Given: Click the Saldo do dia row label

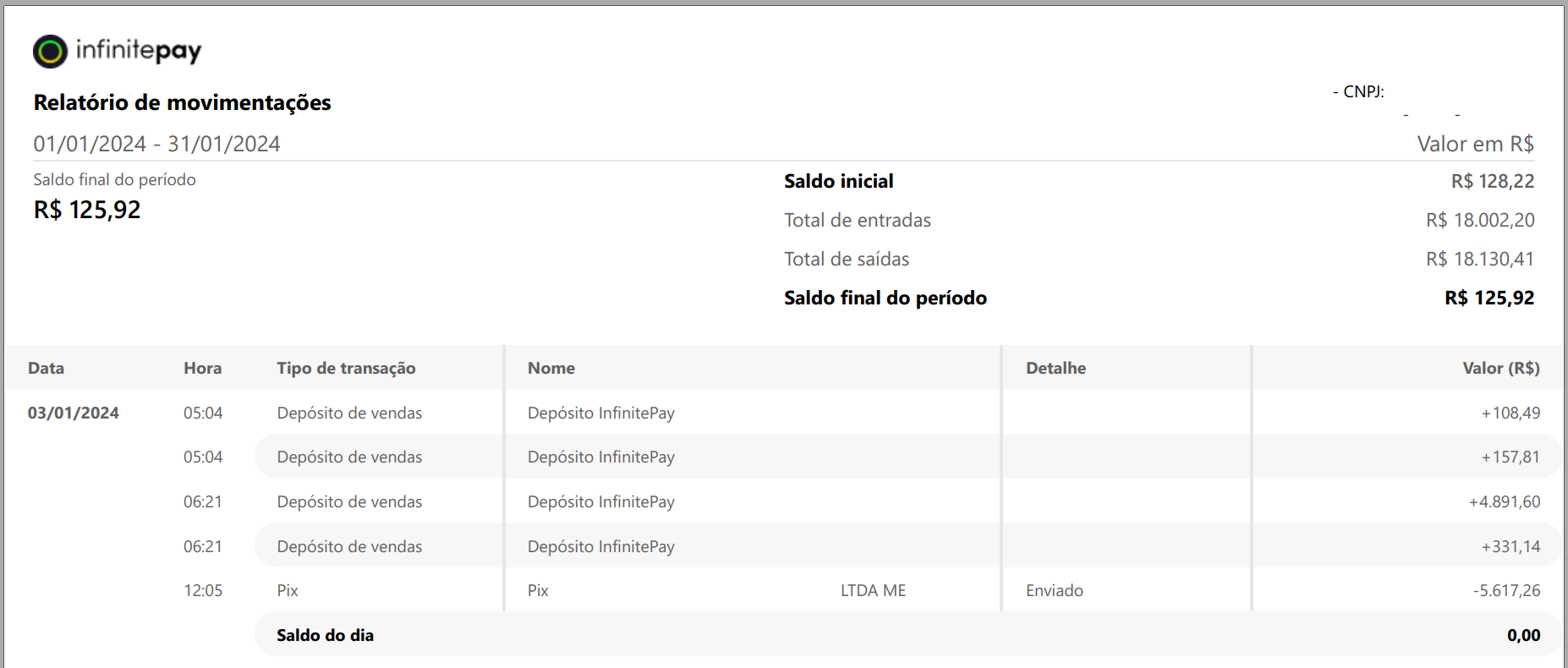Looking at the screenshot, I should pyautogui.click(x=325, y=635).
